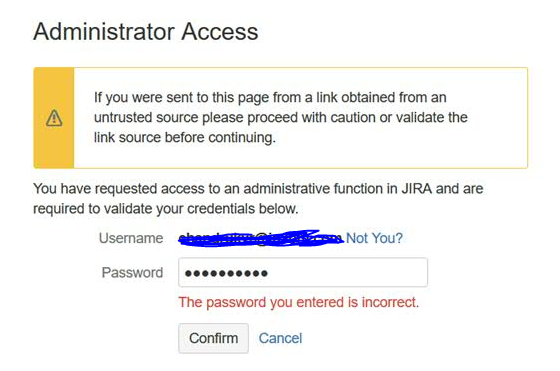The width and height of the screenshot is (560, 371).
Task: Click the word 'incorrect' in the error text
Action: point(388,302)
